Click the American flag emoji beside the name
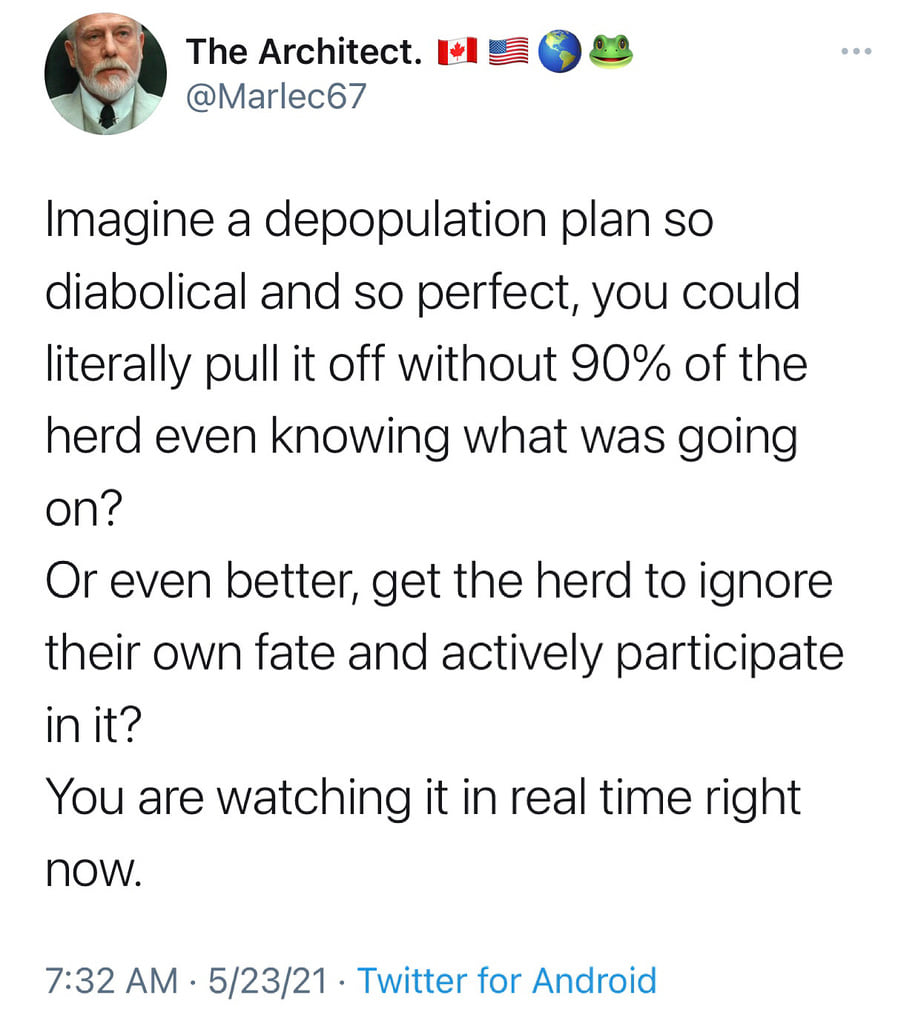Viewport: 921px width, 1024px height. (509, 52)
